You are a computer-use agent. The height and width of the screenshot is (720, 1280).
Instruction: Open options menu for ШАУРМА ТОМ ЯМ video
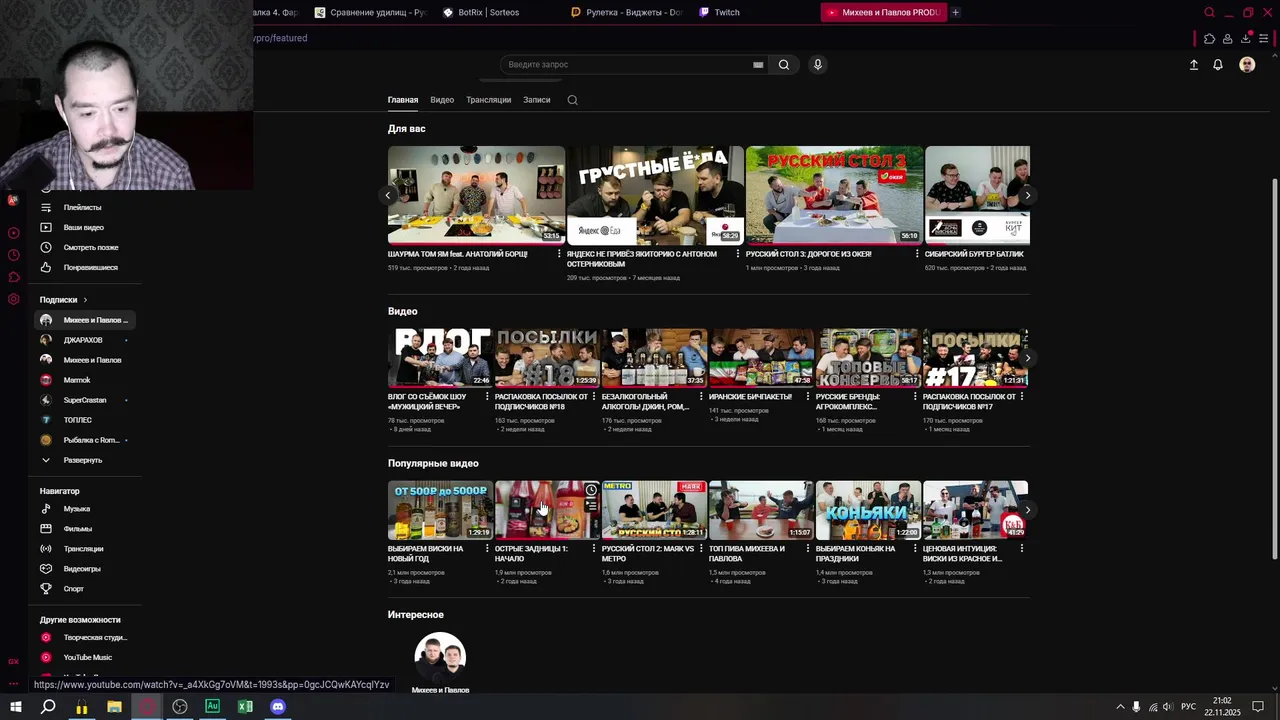[x=559, y=254]
